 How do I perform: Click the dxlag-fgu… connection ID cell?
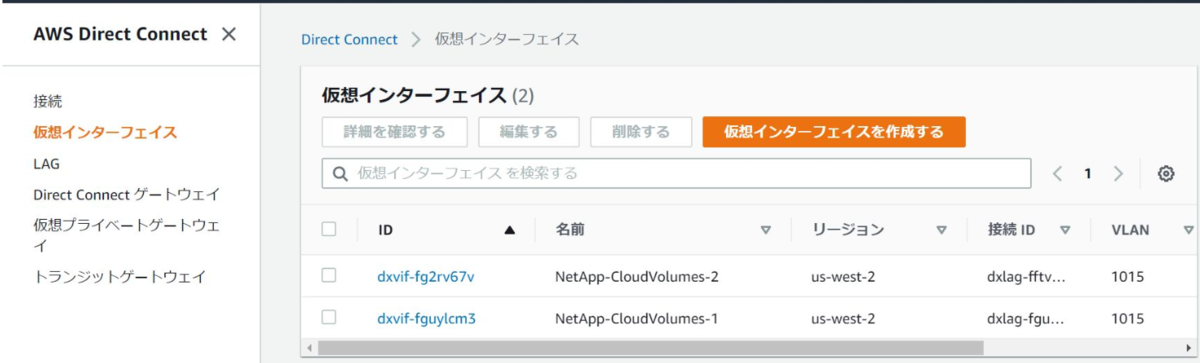tap(1026, 319)
